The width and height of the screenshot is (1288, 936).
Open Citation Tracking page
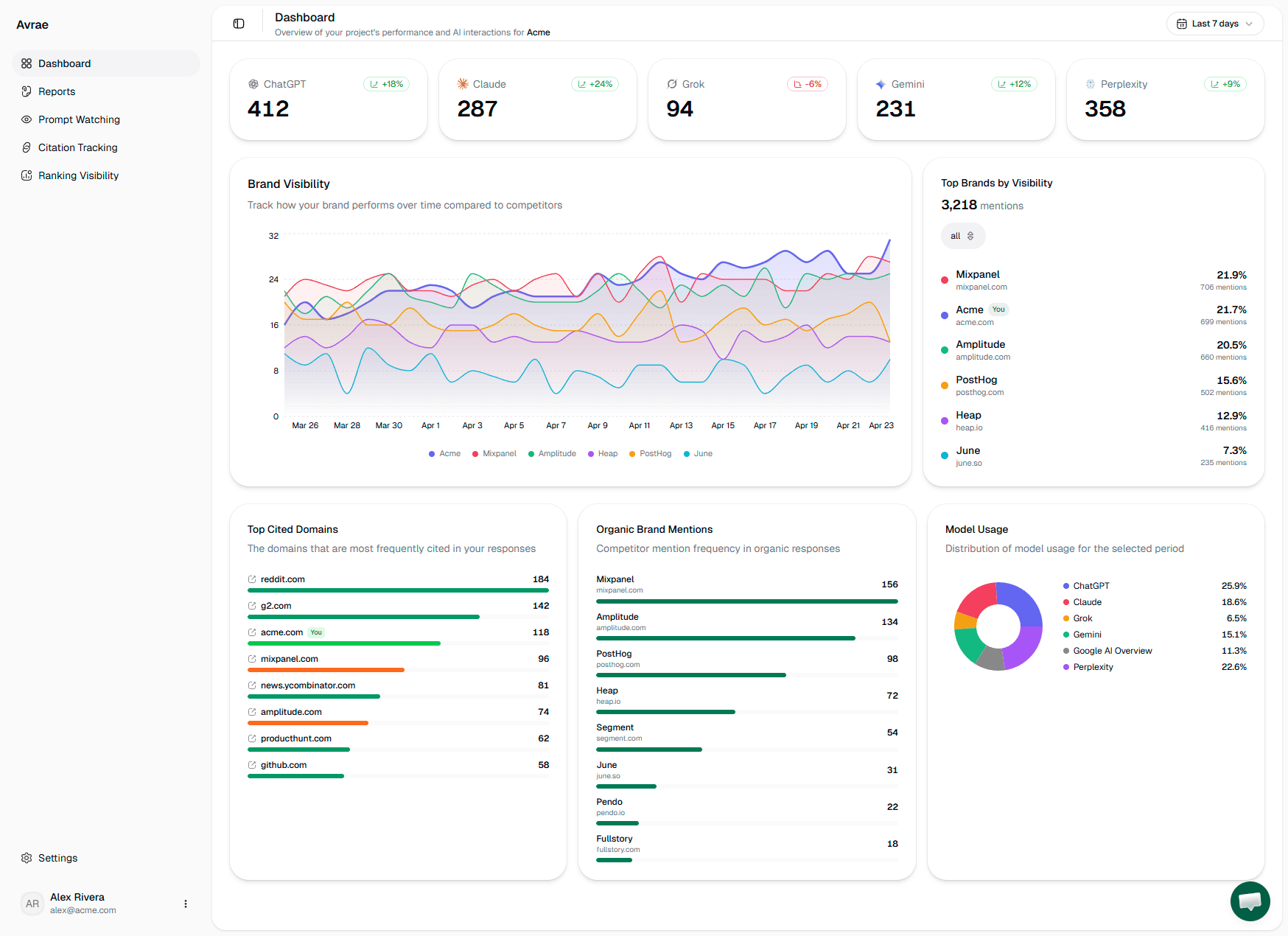(x=106, y=147)
